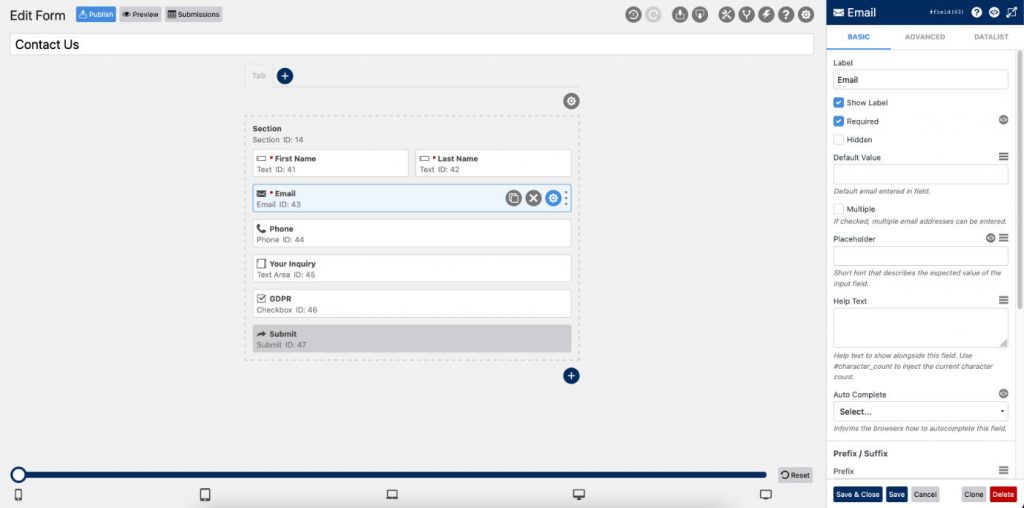The image size is (1024, 508).
Task: Add a new tab with plus icon
Action: click(285, 76)
